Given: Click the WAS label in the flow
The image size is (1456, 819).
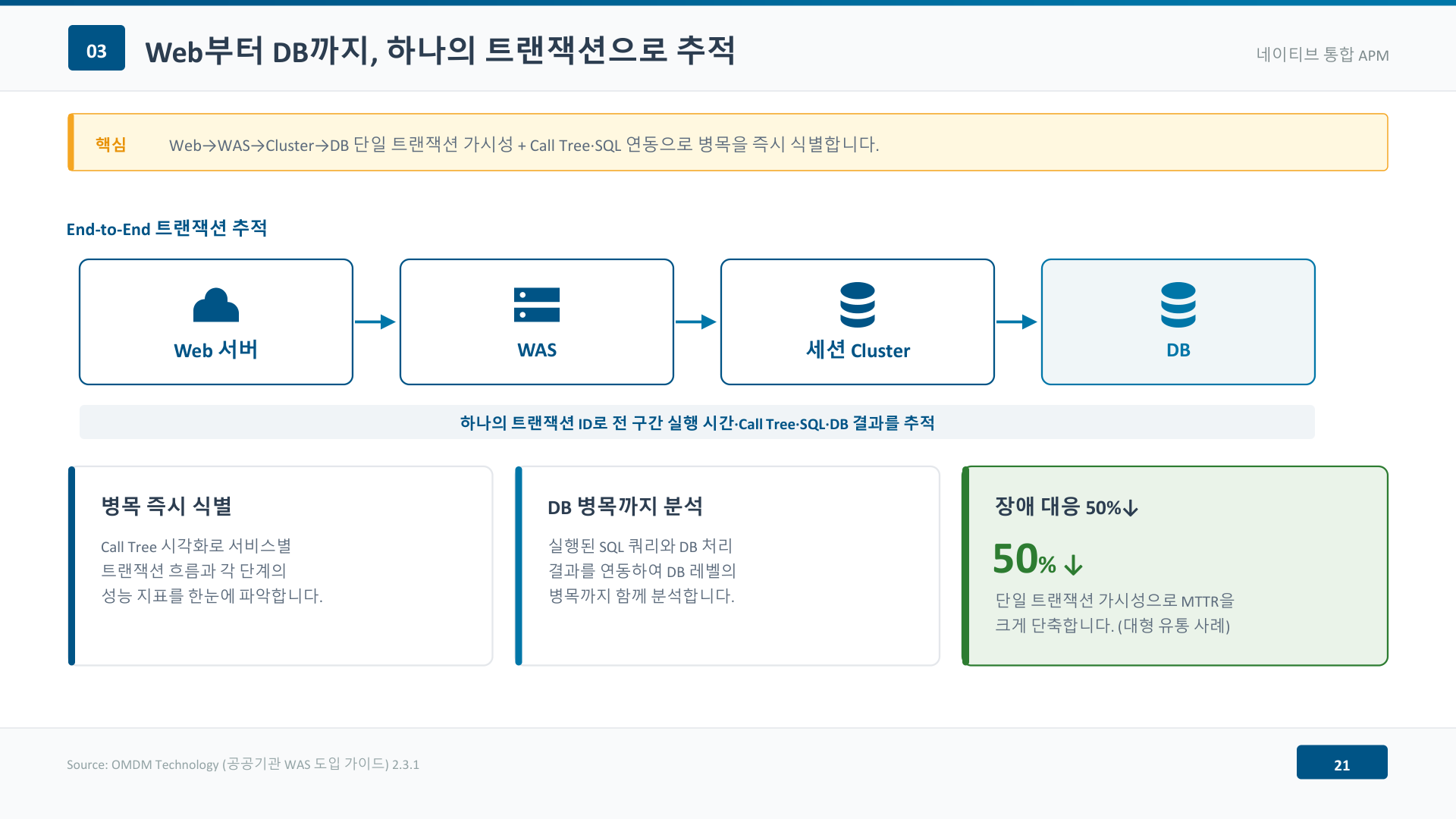Looking at the screenshot, I should tap(537, 350).
